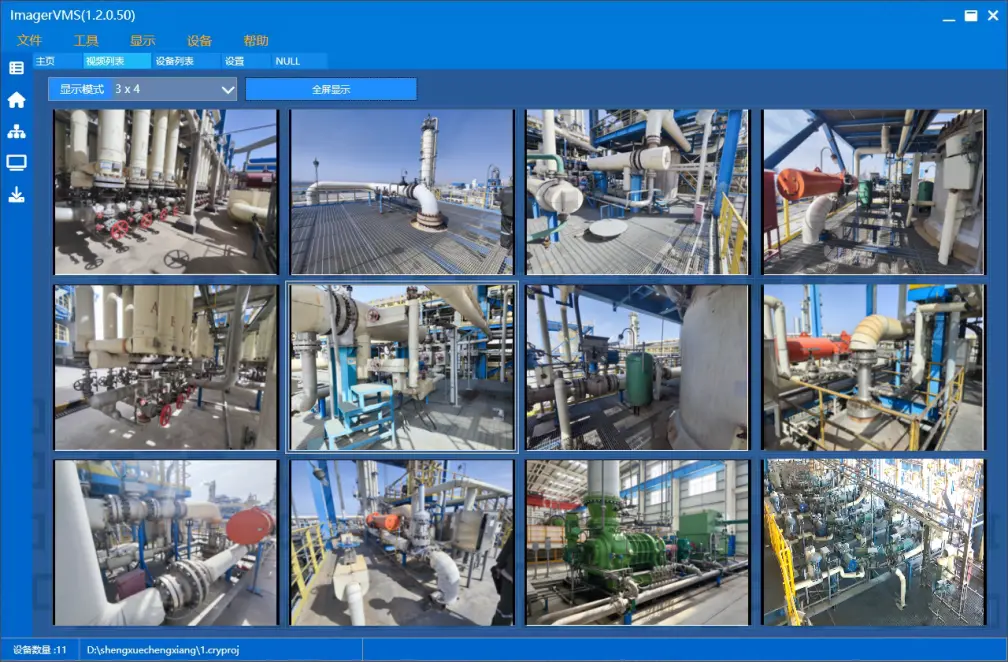Click the download icon in sidebar
The height and width of the screenshot is (662, 1008).
pyautogui.click(x=16, y=195)
